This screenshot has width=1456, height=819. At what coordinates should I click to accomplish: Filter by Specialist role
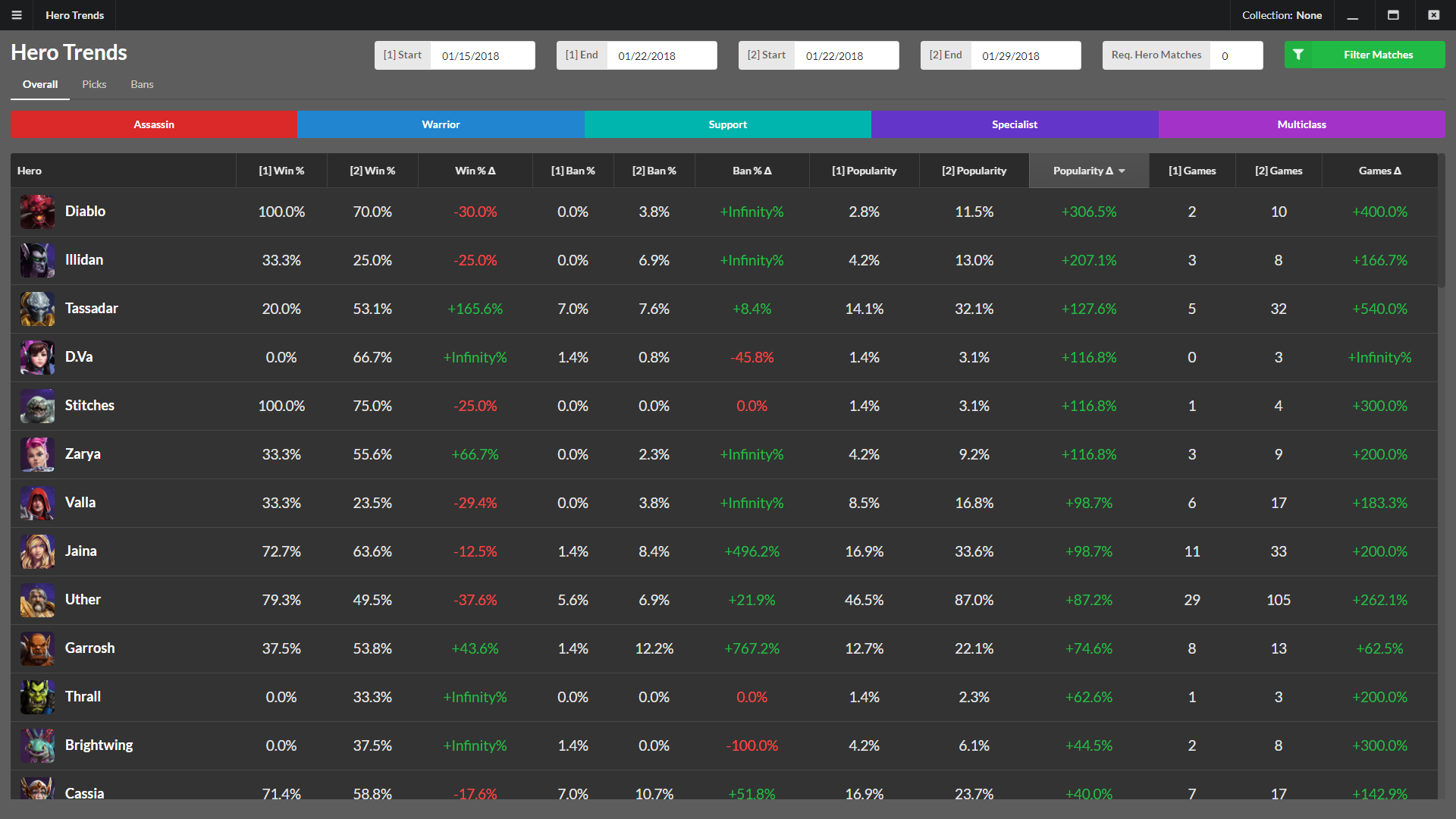pyautogui.click(x=1015, y=124)
